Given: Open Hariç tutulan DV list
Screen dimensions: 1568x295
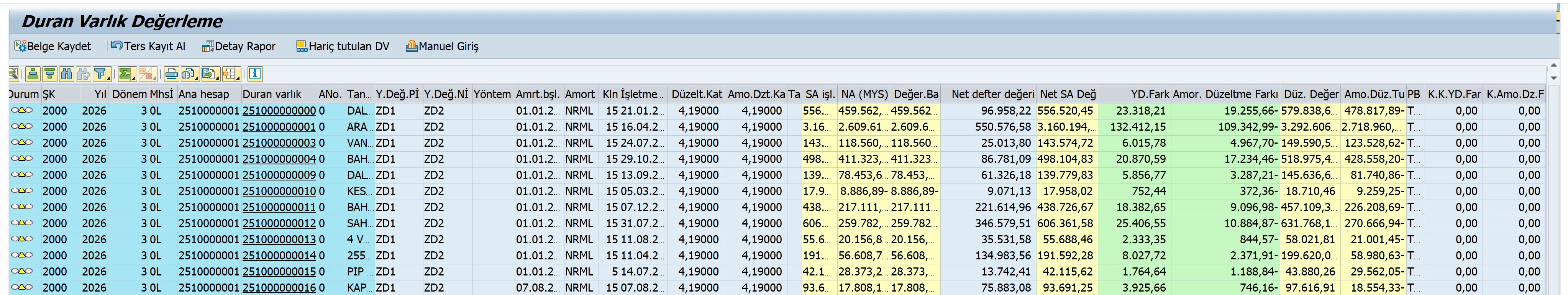Looking at the screenshot, I should (x=342, y=46).
